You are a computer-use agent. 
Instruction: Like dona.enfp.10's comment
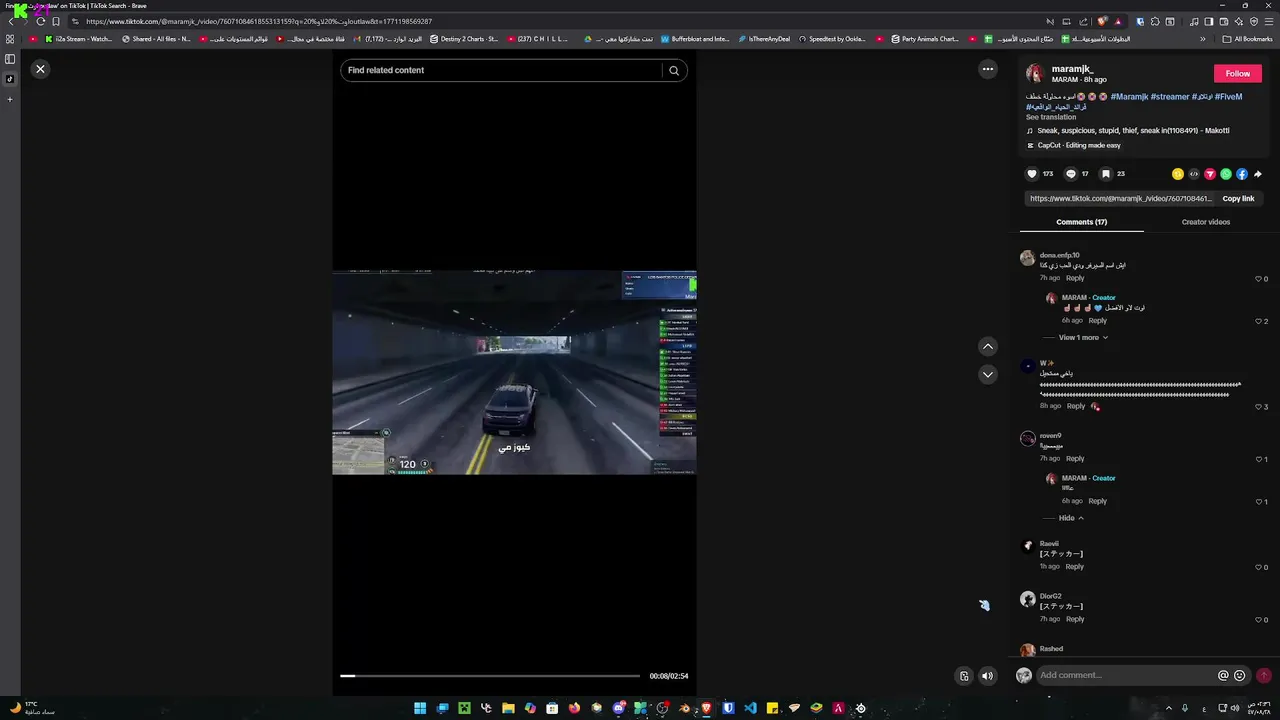[x=1259, y=279]
